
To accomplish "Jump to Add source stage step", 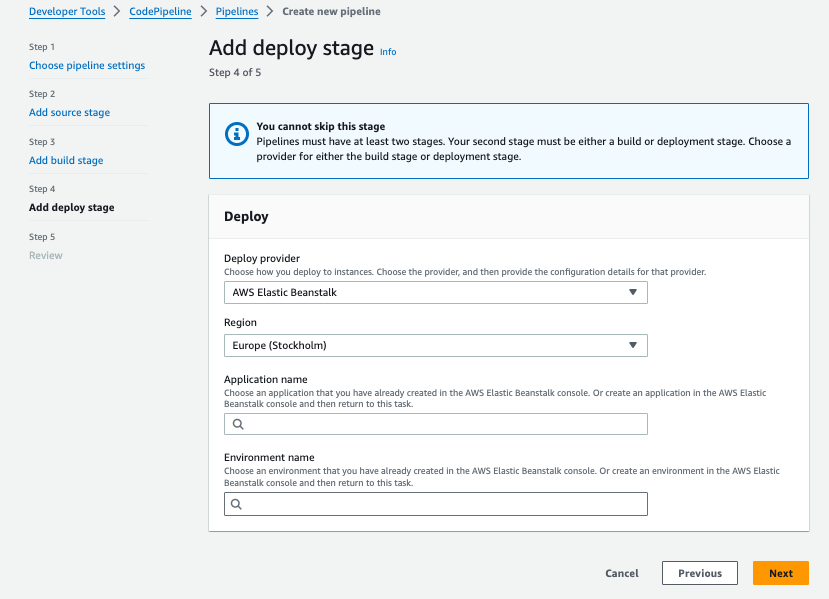I will (69, 113).
